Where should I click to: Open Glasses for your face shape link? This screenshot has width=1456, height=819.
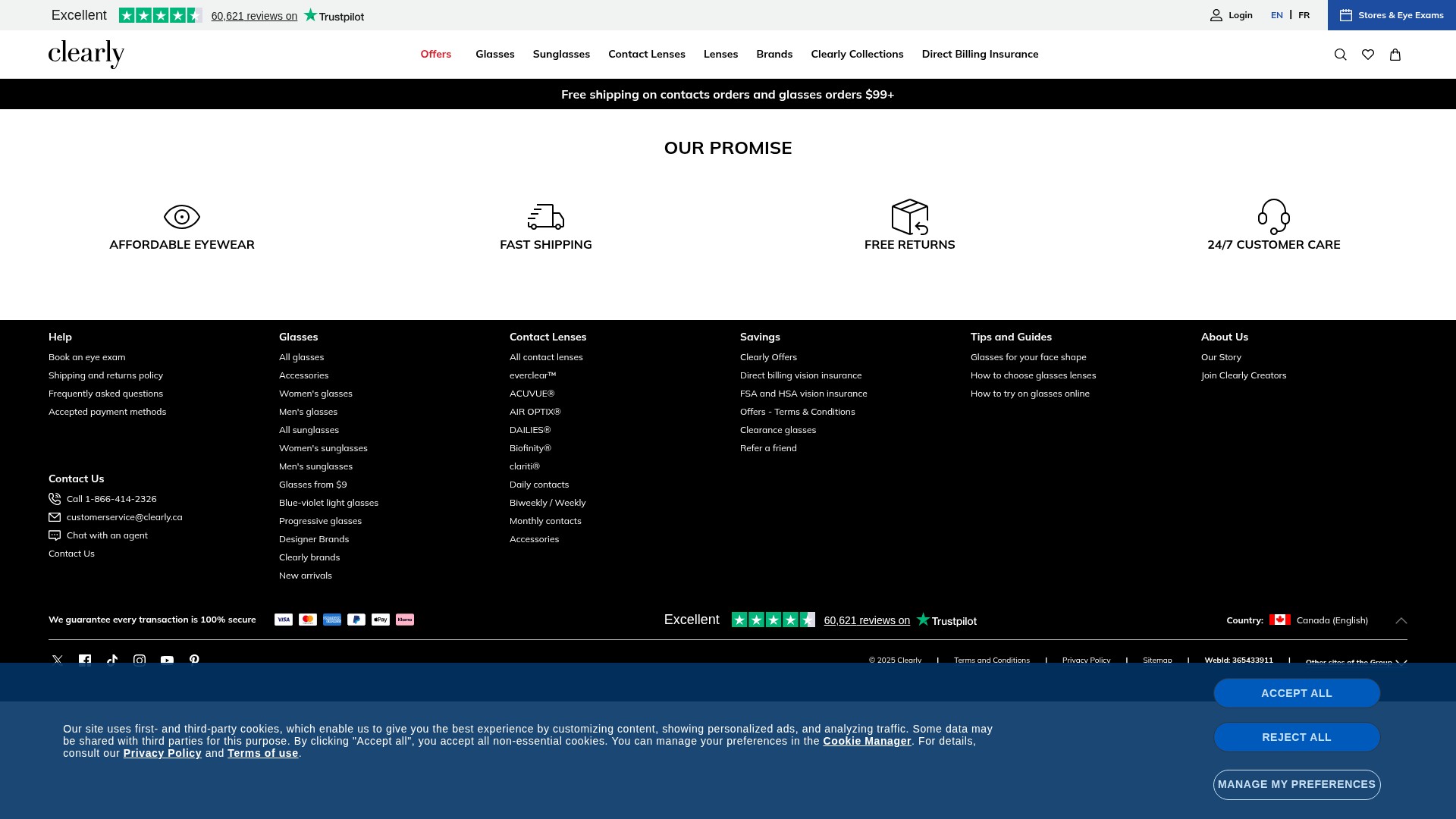[x=1028, y=357]
